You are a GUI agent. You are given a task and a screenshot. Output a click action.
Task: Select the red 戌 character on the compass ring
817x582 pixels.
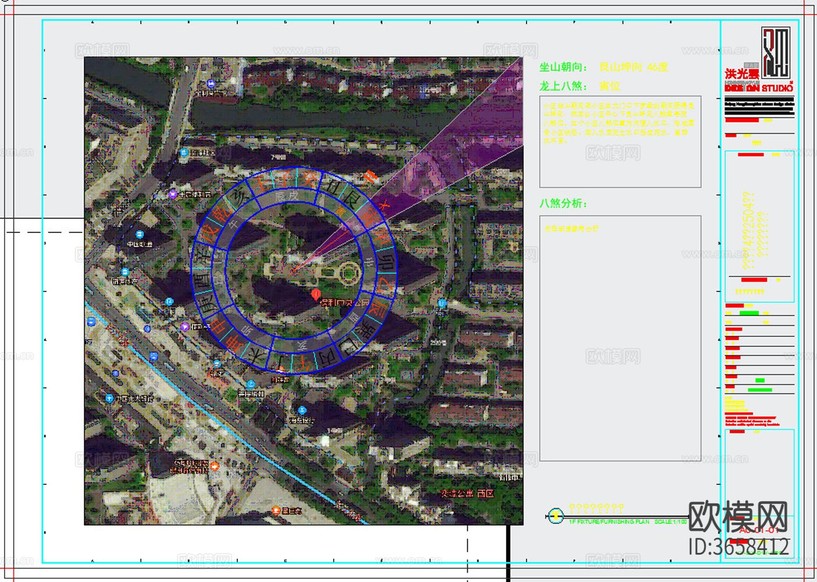(x=210, y=234)
